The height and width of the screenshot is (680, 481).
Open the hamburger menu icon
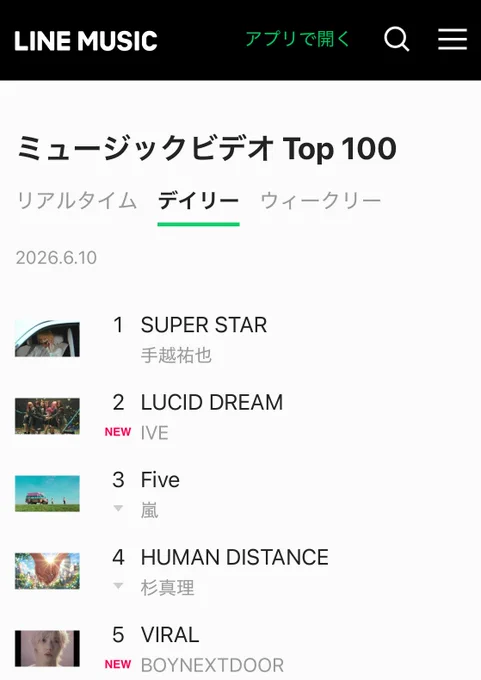click(452, 39)
